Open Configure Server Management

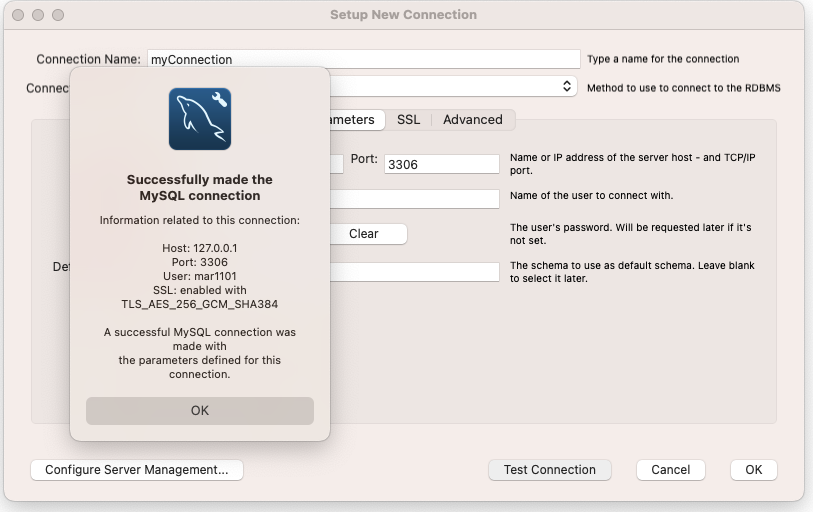click(x=137, y=469)
